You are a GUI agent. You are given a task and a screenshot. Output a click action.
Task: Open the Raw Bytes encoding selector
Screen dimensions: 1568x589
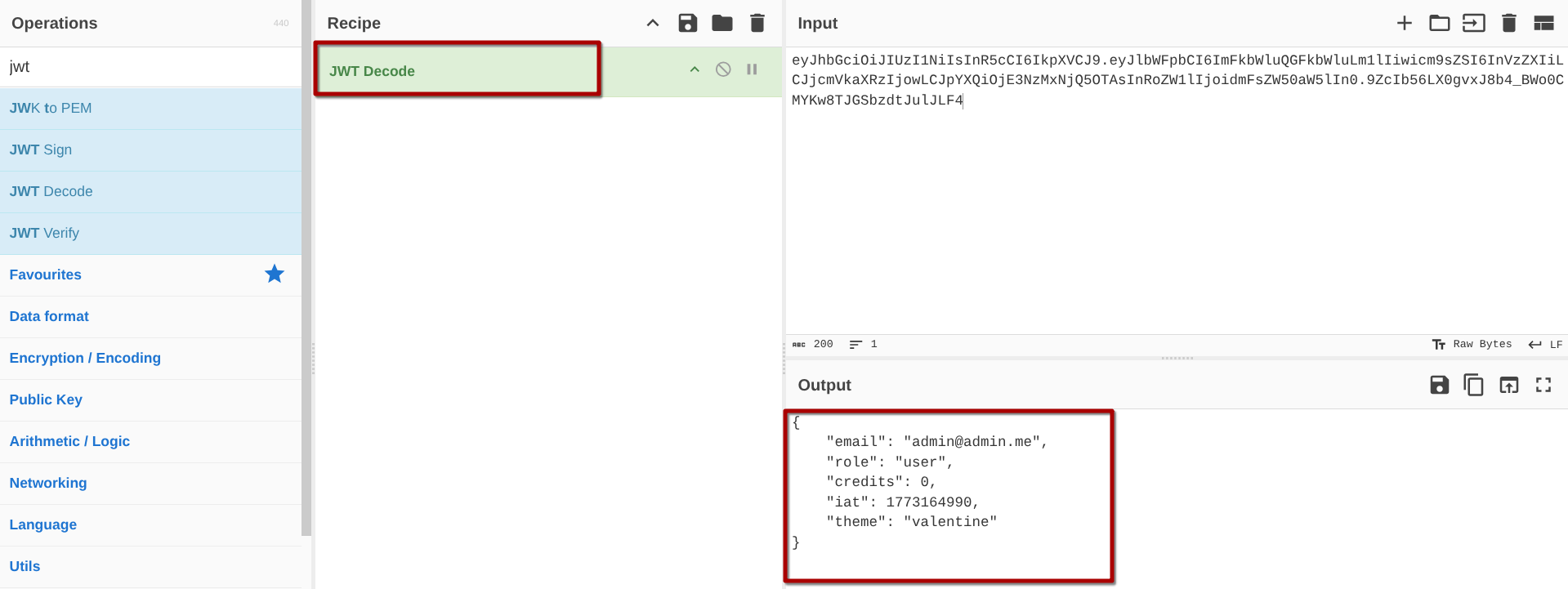coord(1472,344)
